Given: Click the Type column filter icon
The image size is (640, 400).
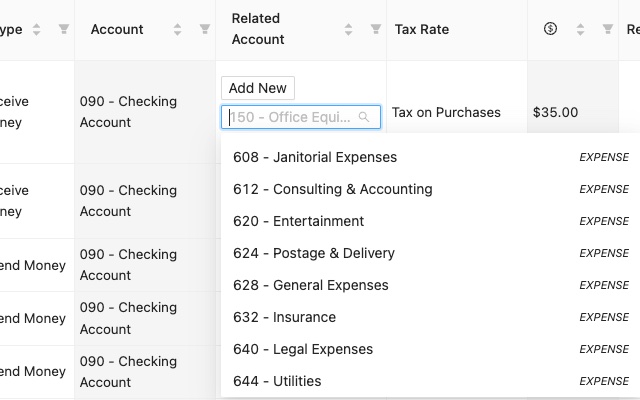Looking at the screenshot, I should click(64, 30).
